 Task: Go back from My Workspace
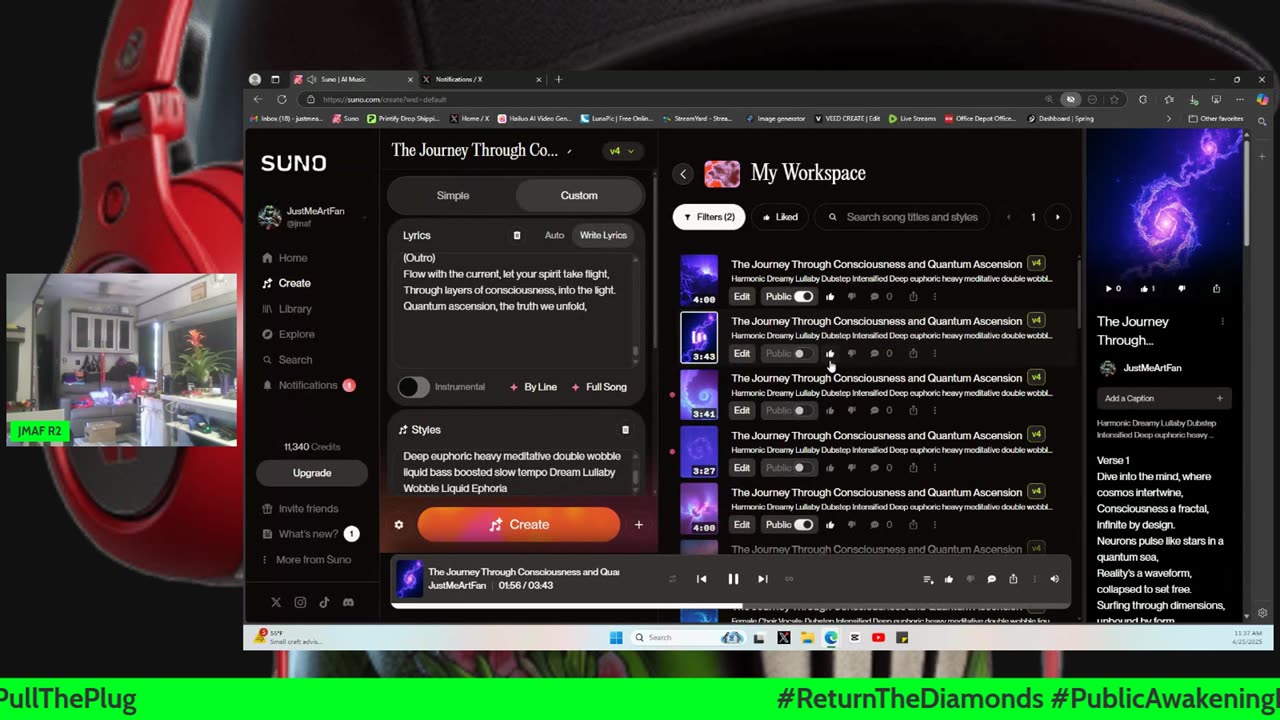click(683, 174)
